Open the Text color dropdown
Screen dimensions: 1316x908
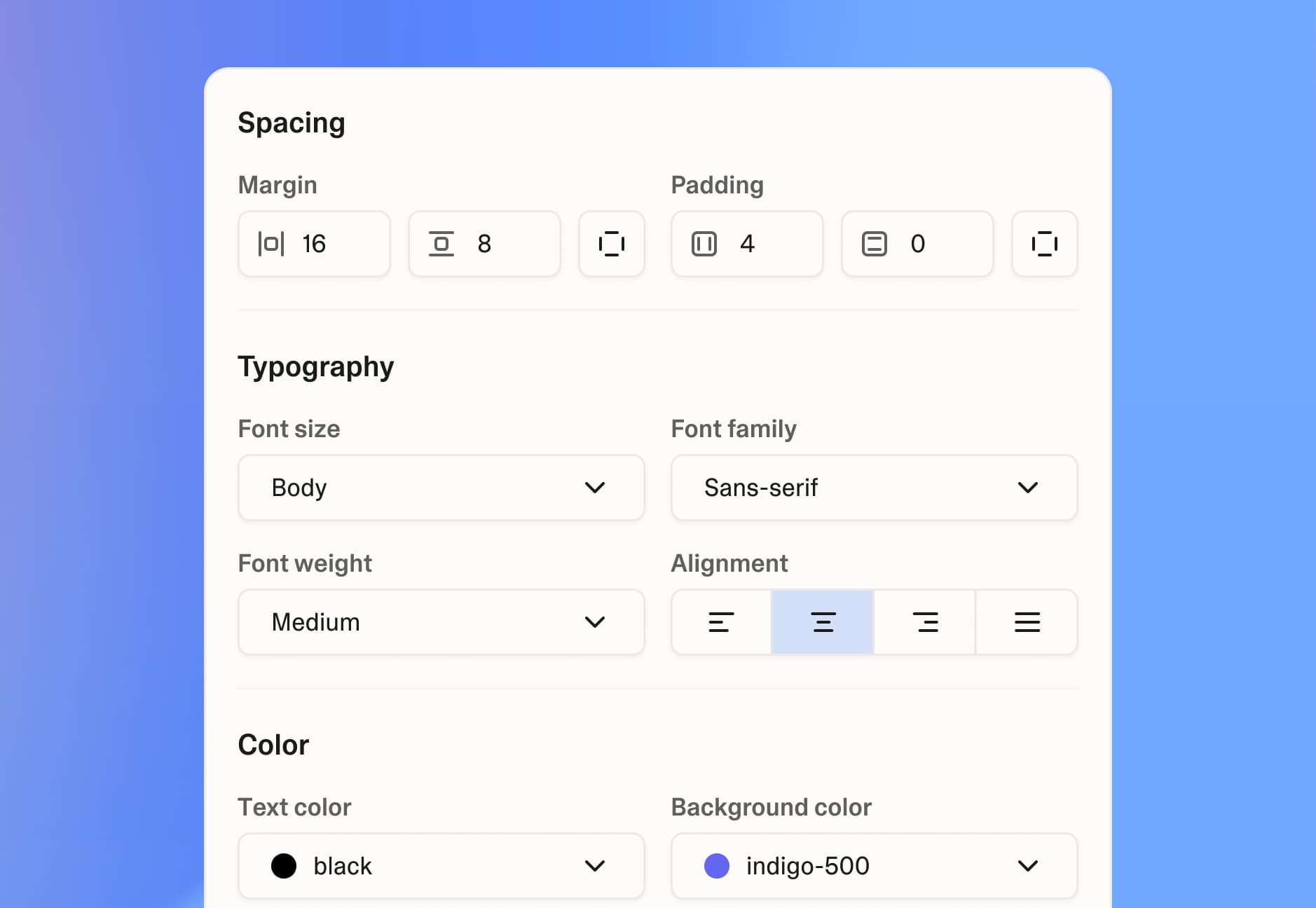[441, 866]
